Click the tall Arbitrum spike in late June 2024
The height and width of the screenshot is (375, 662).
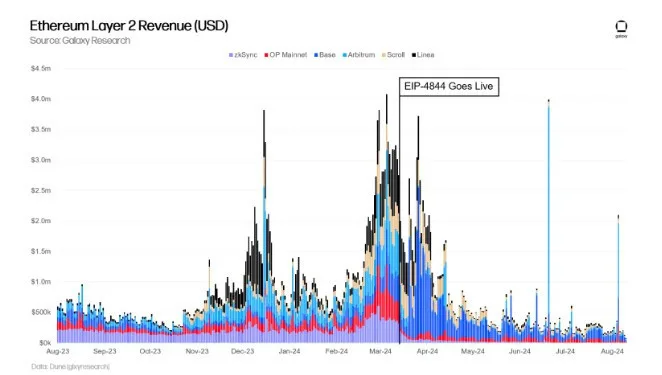coord(548,221)
